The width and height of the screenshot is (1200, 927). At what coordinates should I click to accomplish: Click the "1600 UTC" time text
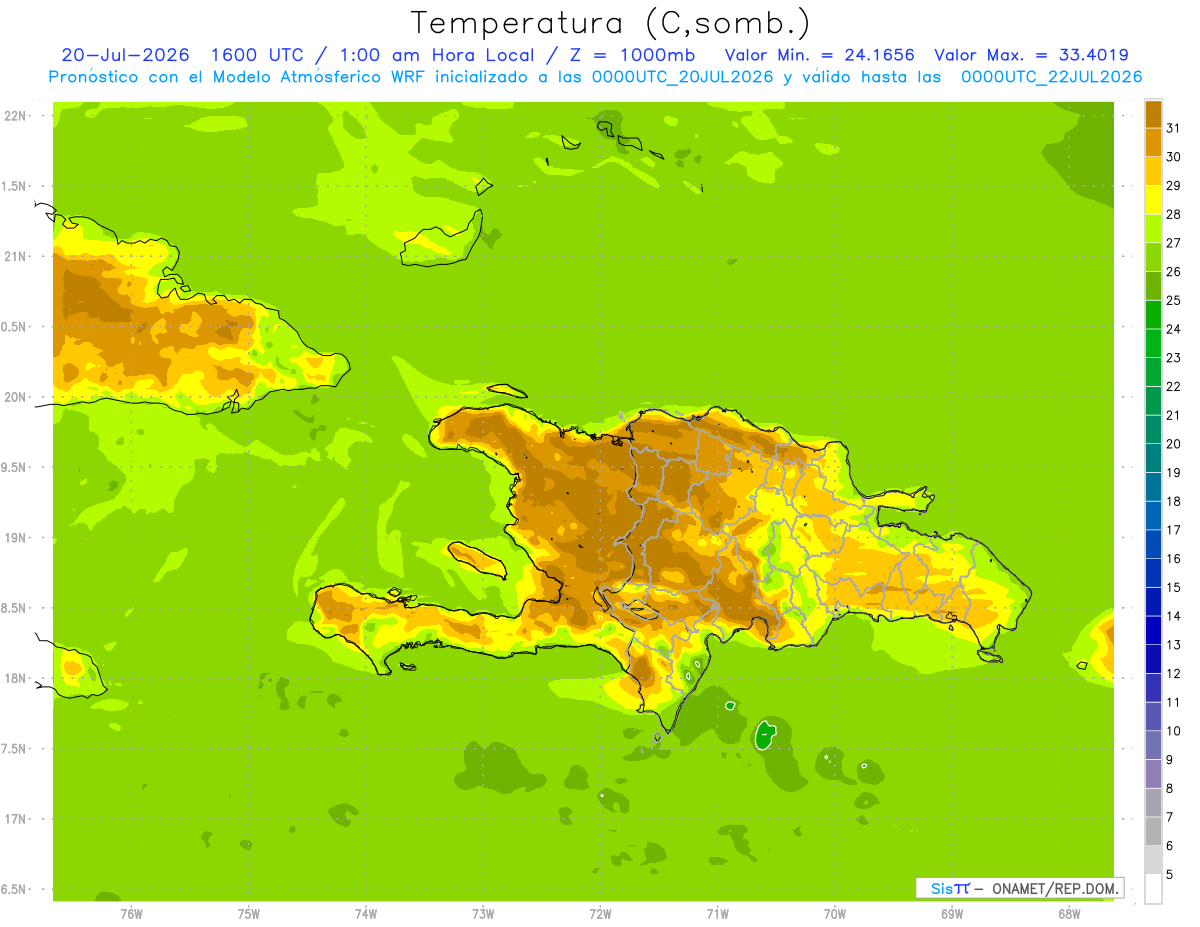click(257, 55)
